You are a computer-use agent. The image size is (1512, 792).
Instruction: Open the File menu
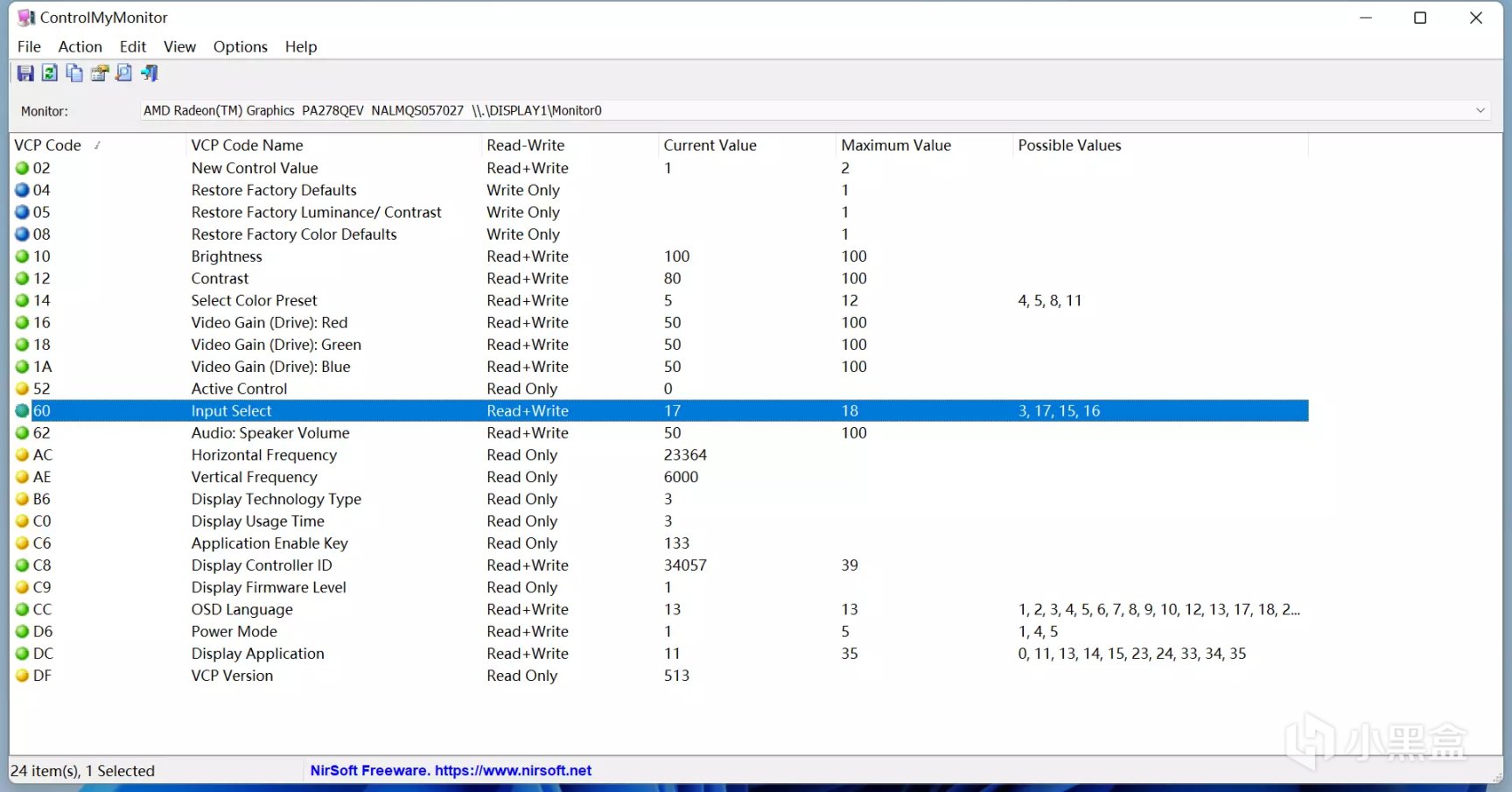(29, 46)
